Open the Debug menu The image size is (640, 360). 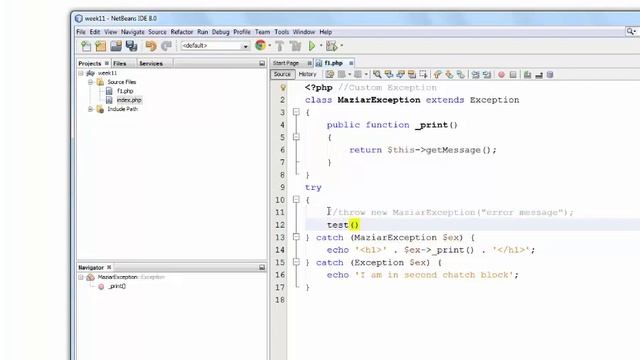click(220, 32)
